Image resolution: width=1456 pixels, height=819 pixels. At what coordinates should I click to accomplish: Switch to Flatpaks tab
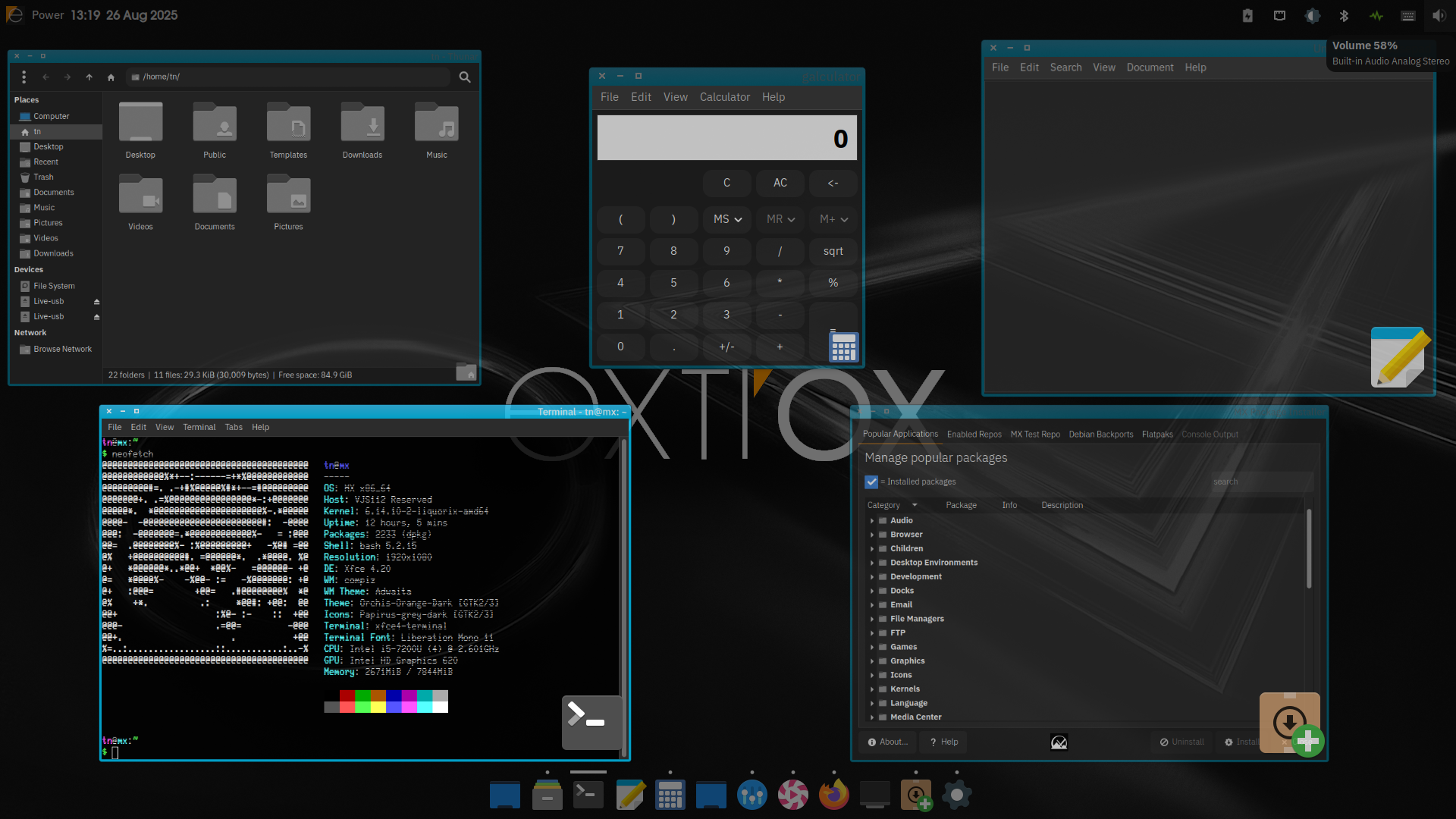click(x=1157, y=435)
